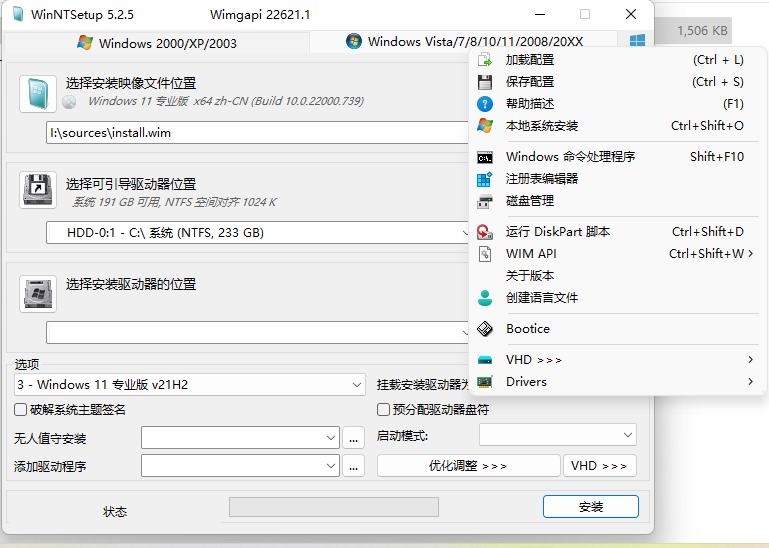Click the 创建语言文件 person icon
Image resolution: width=769 pixels, height=548 pixels.
click(x=485, y=298)
